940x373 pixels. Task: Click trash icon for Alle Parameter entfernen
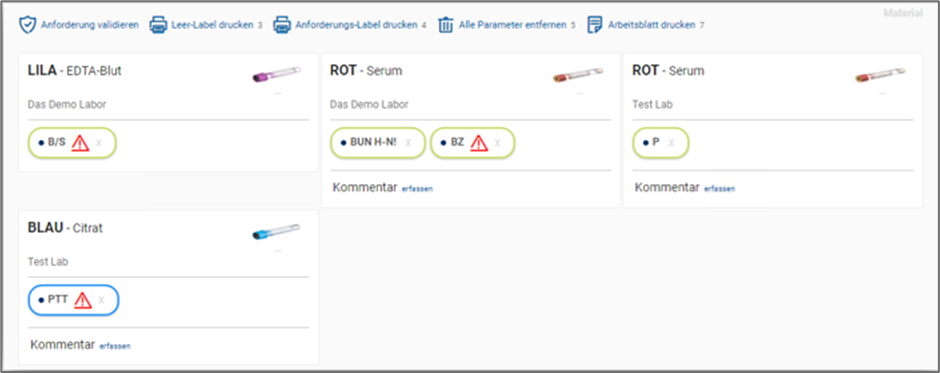coord(445,25)
